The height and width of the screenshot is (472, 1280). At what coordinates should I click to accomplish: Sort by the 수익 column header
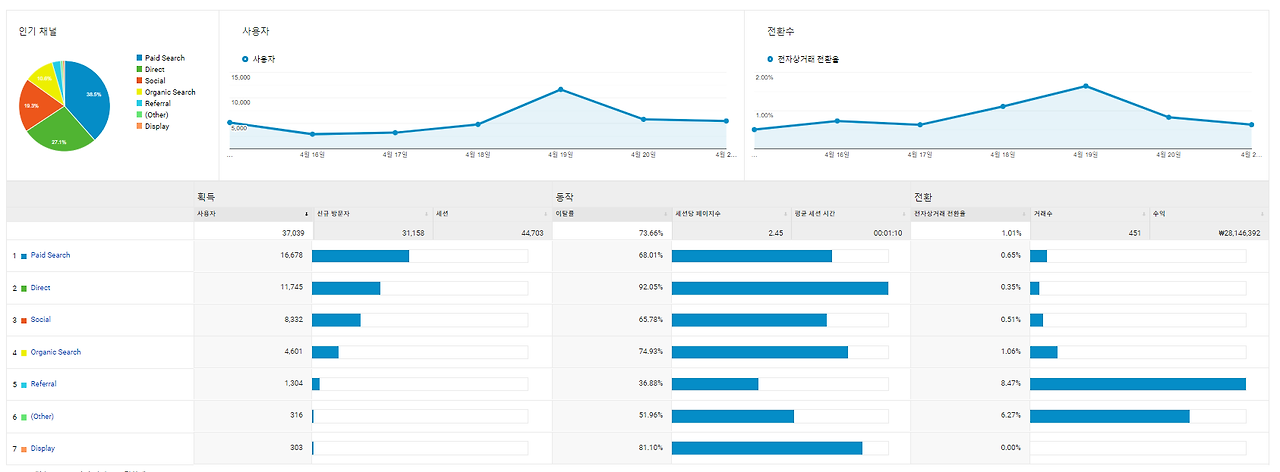tap(1207, 214)
